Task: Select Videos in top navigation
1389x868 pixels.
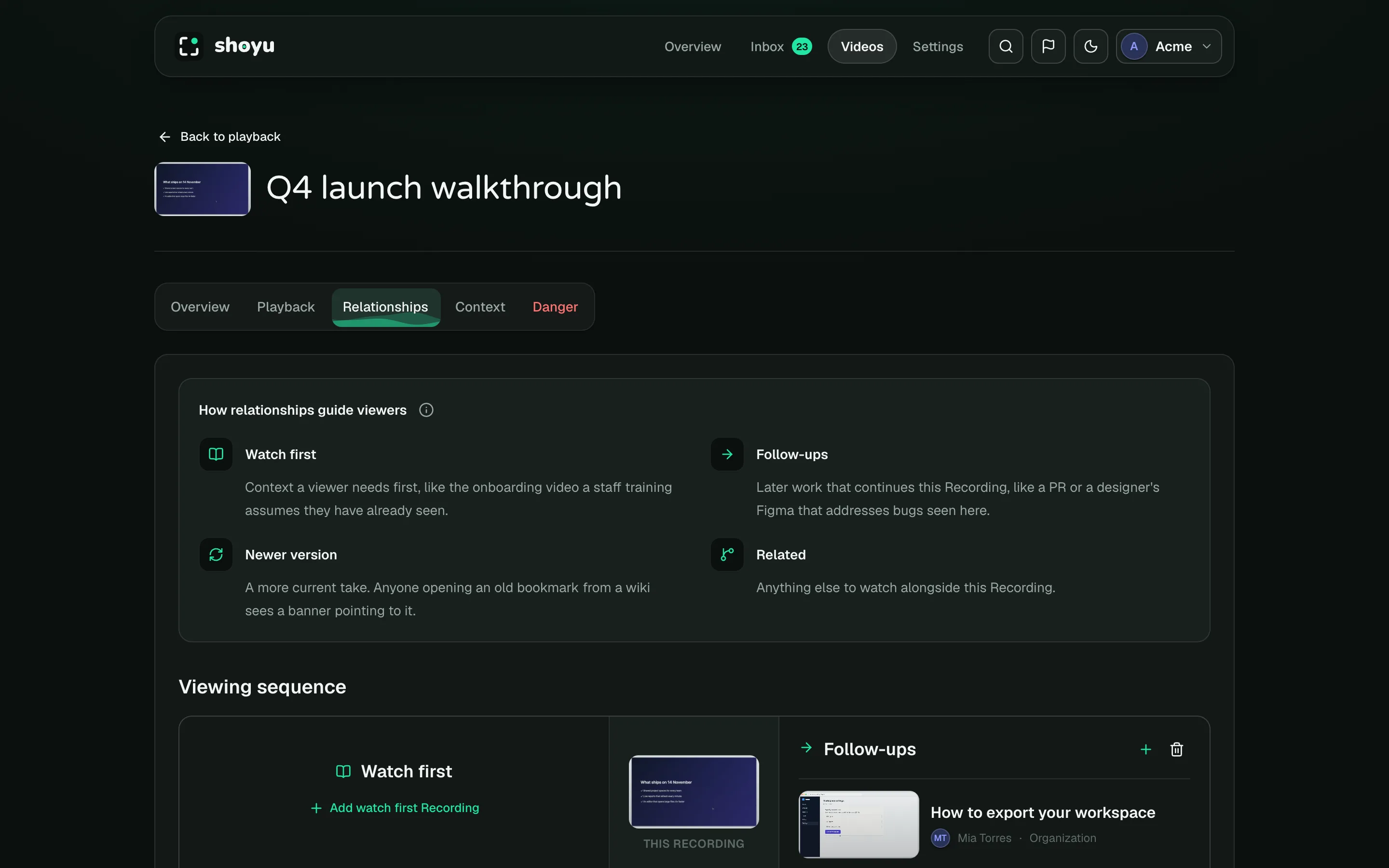Action: tap(861, 46)
